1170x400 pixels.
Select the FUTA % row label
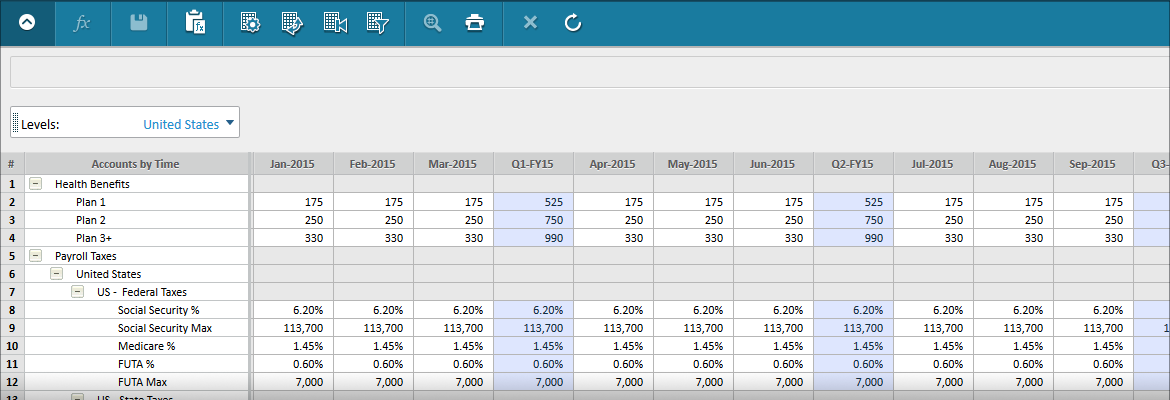click(138, 363)
